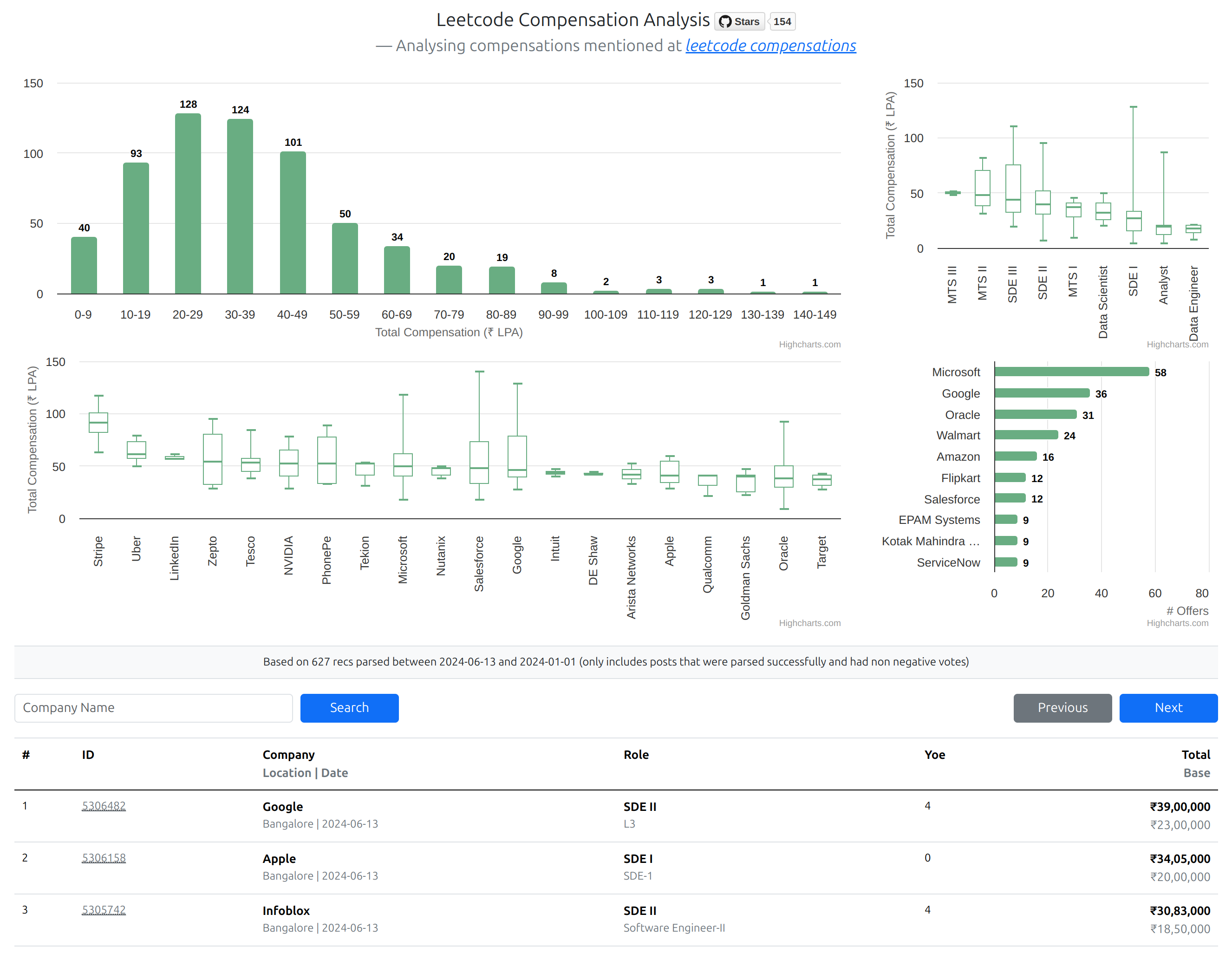Click the Apple company name in row 2
This screenshot has height=953, width=1232.
point(279,858)
